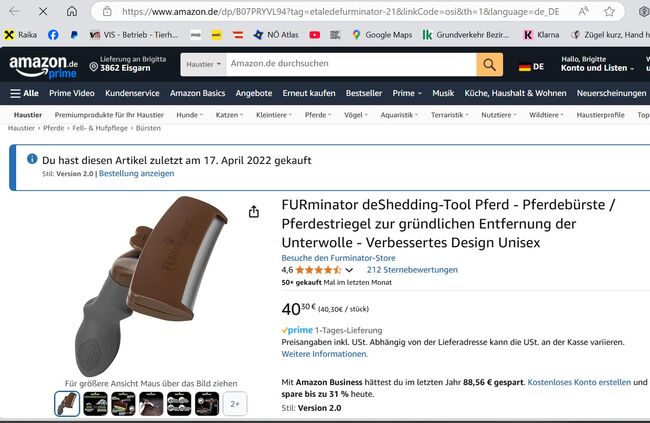
Task: Open the YouTube bookmark icon
Action: (x=315, y=35)
